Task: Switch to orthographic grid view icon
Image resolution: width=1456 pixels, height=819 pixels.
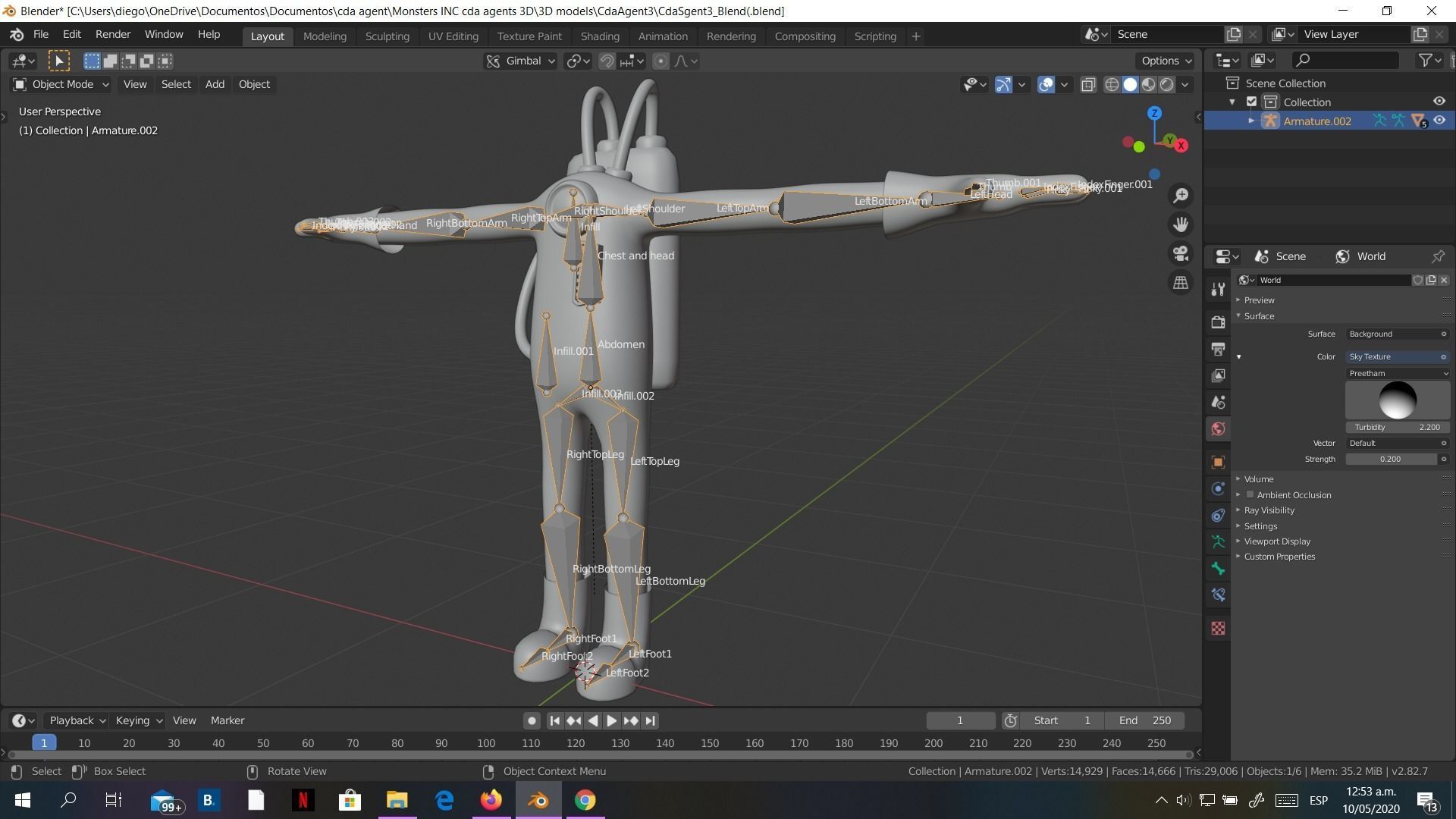Action: [x=1181, y=282]
